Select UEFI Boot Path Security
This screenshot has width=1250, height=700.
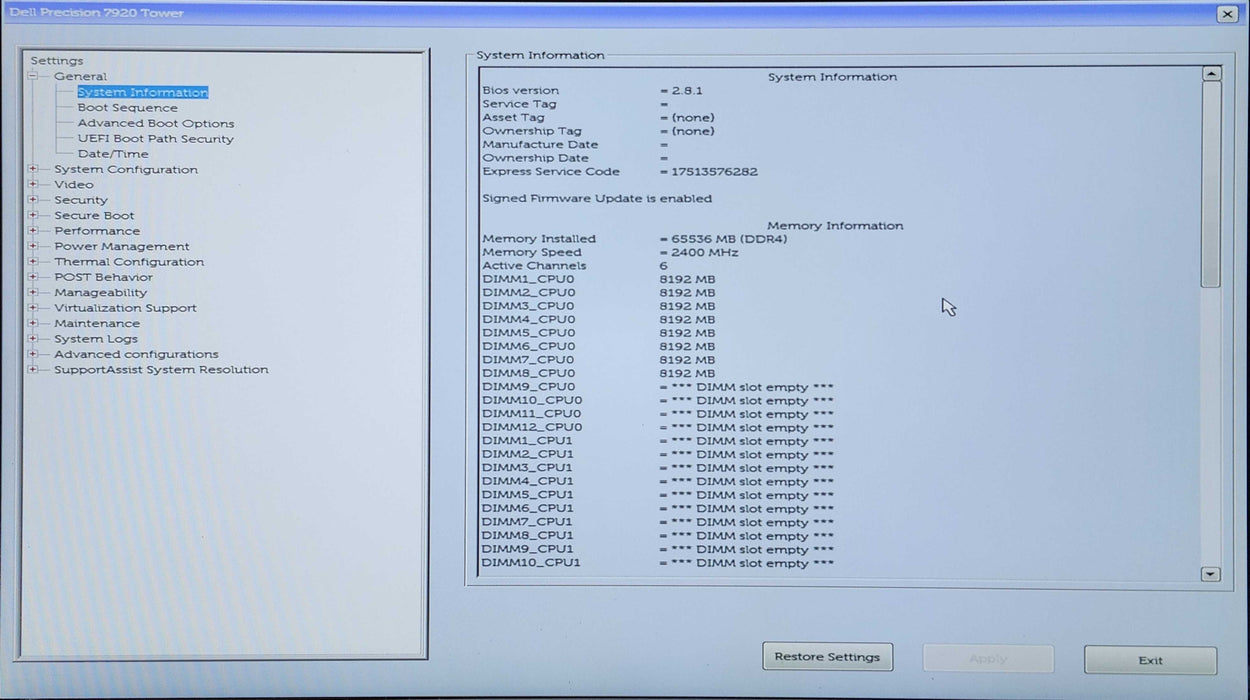(153, 138)
